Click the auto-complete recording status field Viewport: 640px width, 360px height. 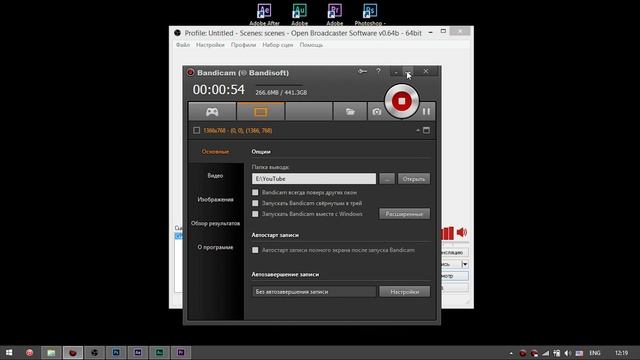[x=314, y=291]
